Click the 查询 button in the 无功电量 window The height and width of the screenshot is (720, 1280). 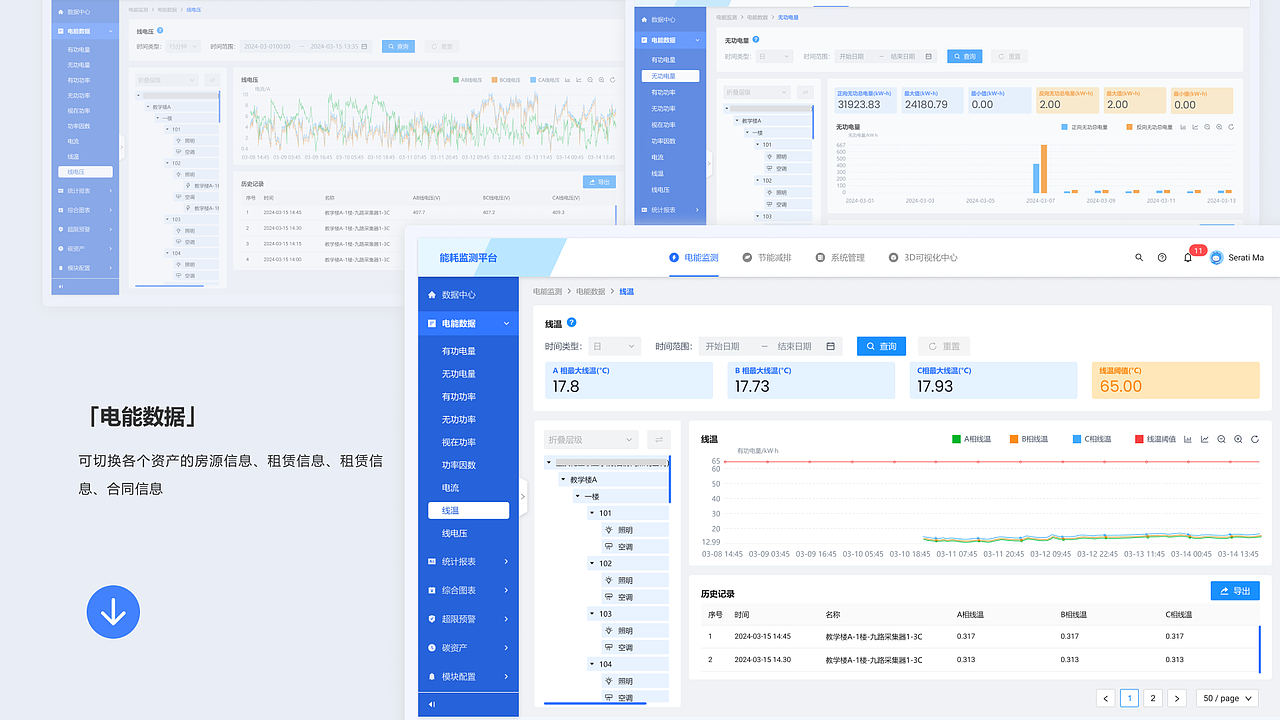965,57
